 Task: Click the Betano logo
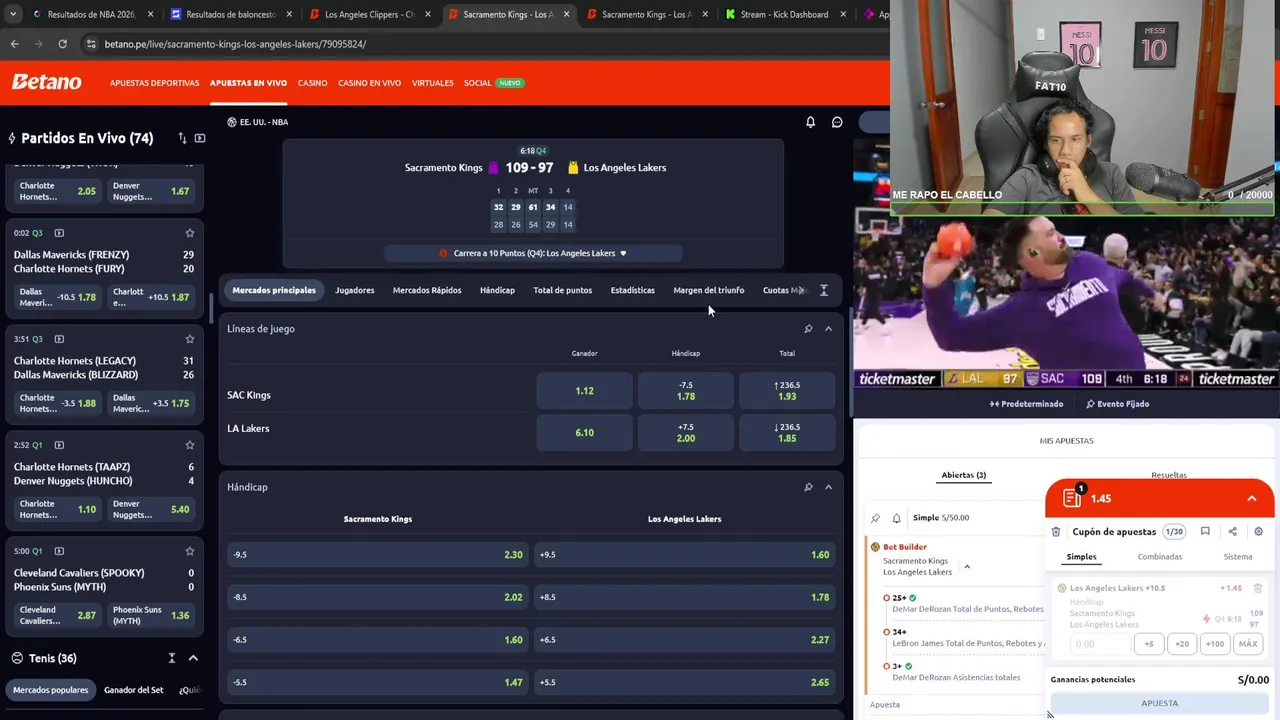click(47, 82)
